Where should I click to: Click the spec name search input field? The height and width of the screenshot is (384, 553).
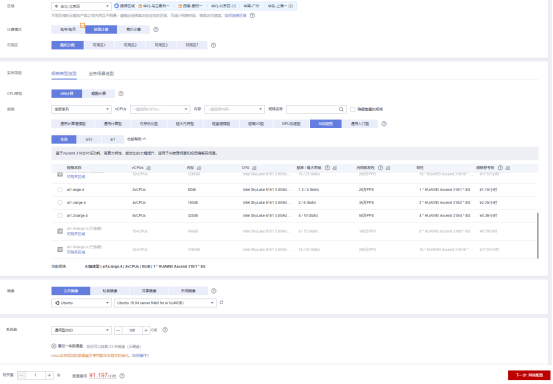tap(312, 109)
